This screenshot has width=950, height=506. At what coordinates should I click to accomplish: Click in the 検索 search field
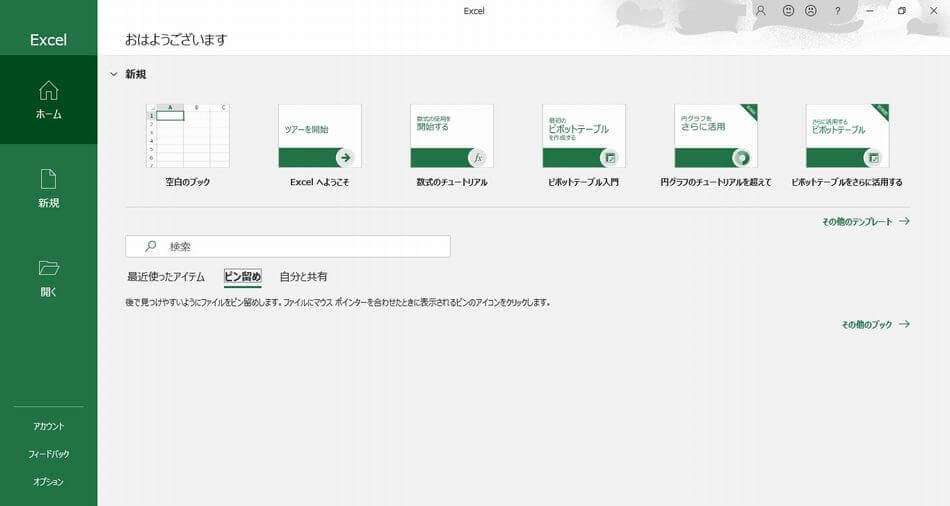(x=288, y=246)
